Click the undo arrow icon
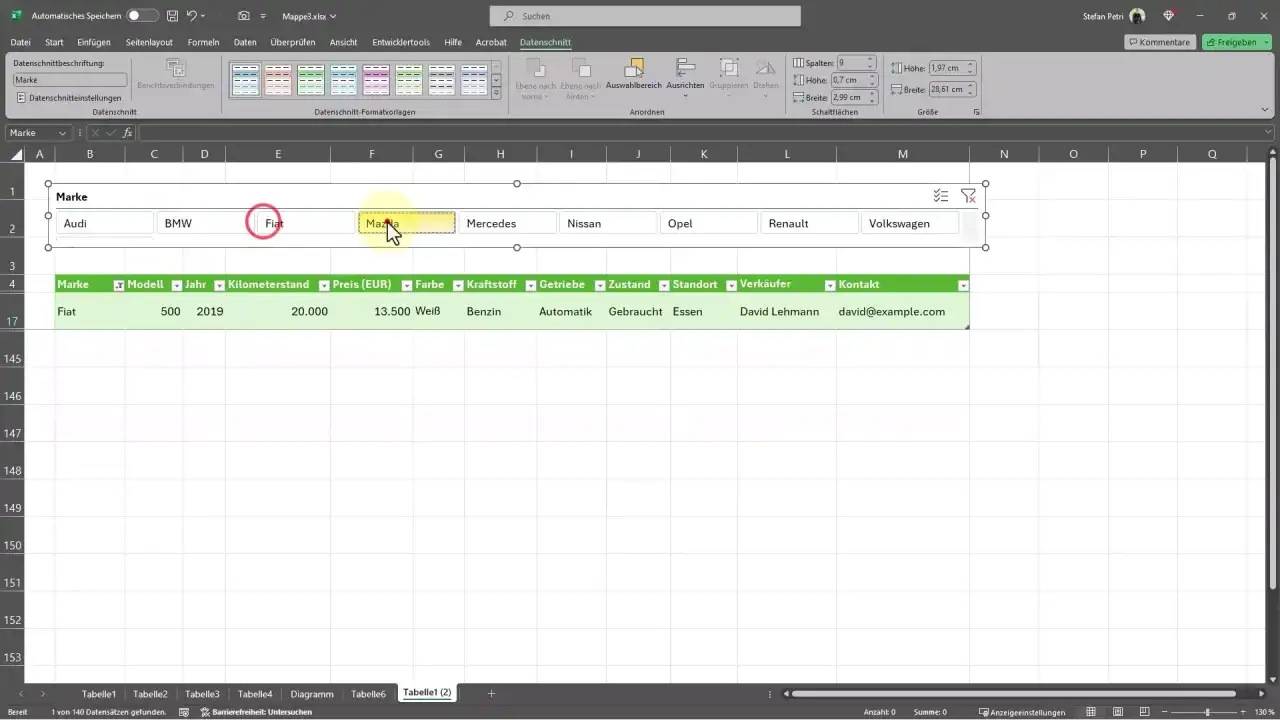 (191, 16)
